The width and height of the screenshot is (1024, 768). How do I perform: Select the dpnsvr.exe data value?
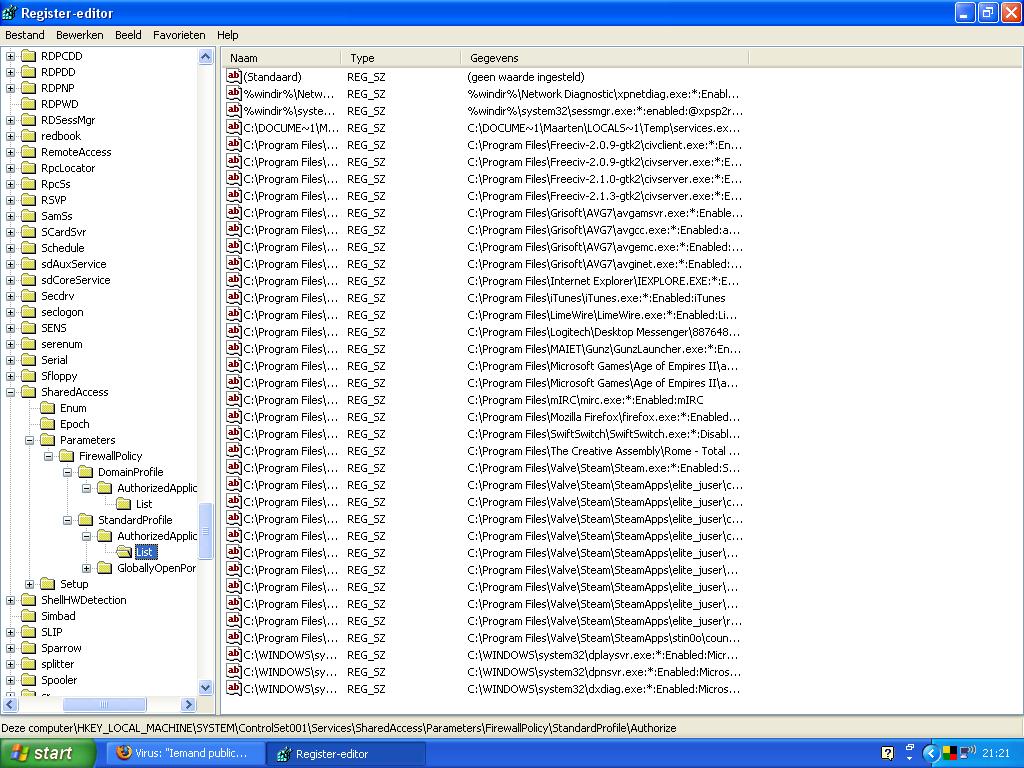pyautogui.click(x=604, y=672)
